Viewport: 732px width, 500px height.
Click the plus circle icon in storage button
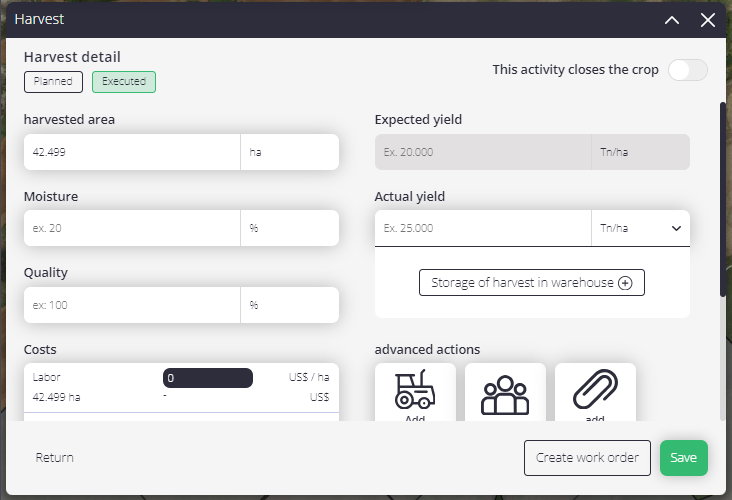pyautogui.click(x=625, y=283)
